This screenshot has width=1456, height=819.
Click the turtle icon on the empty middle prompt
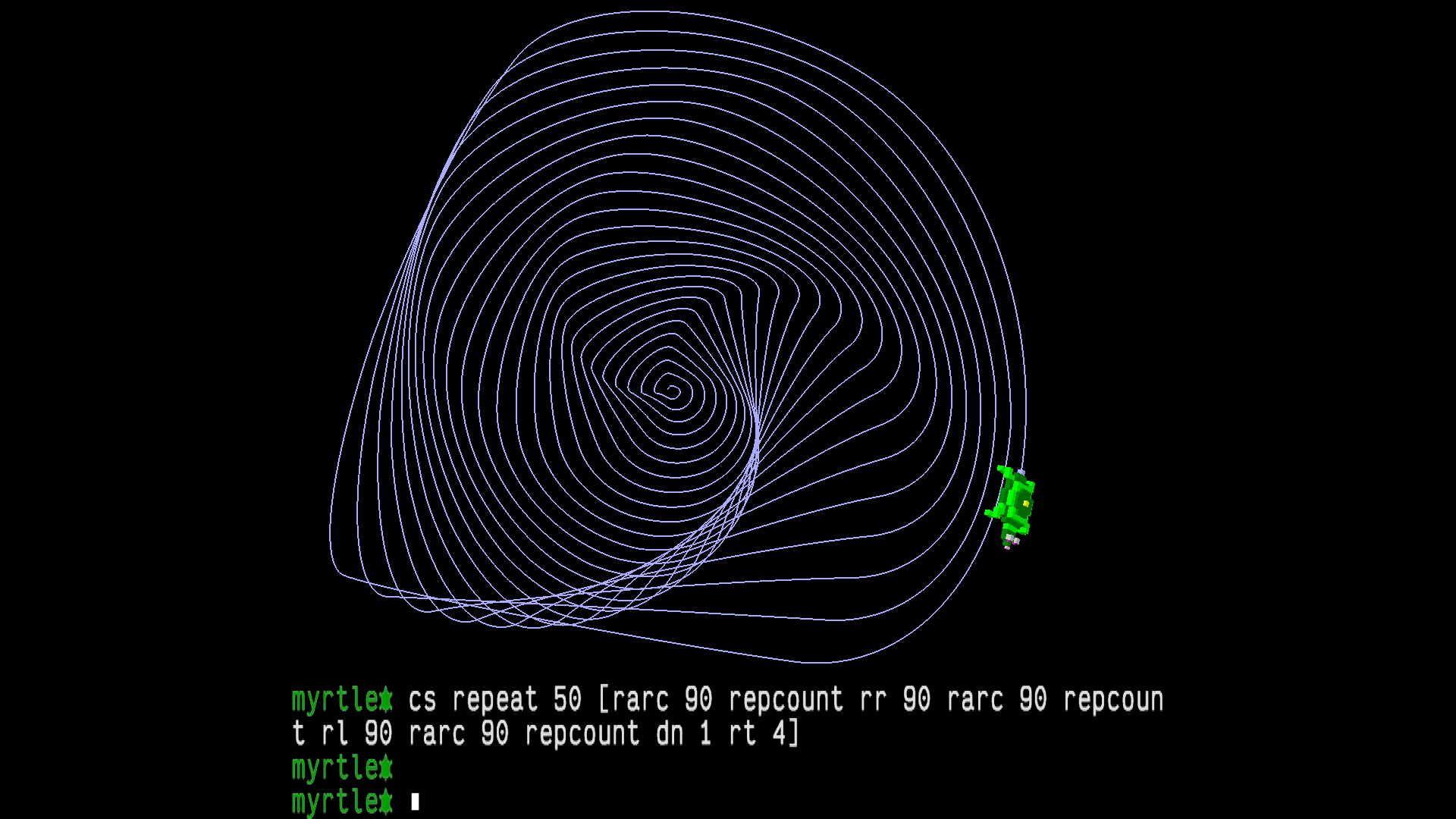(x=387, y=768)
